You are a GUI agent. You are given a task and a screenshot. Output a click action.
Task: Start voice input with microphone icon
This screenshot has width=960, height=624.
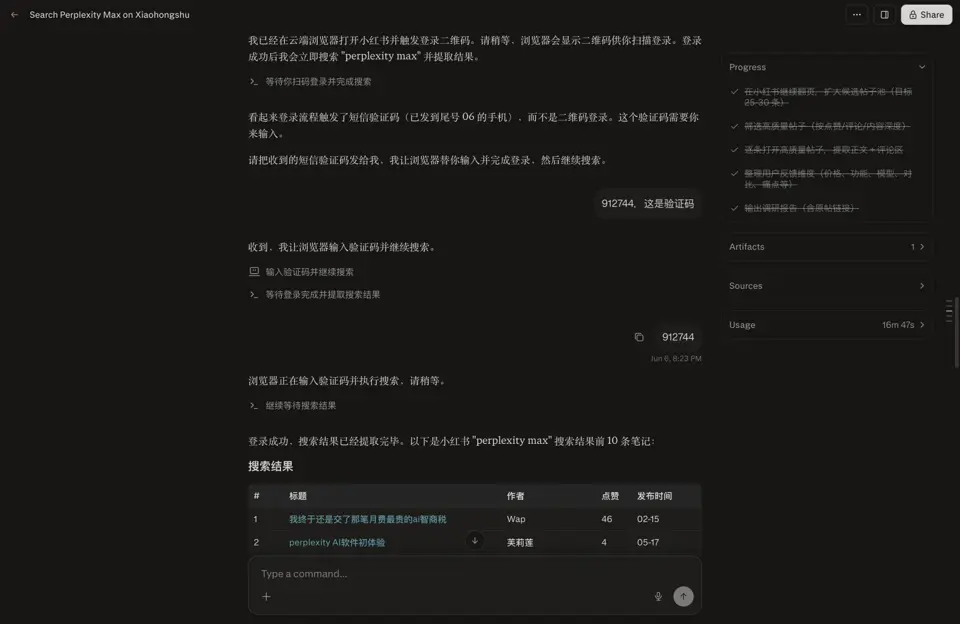click(x=658, y=596)
